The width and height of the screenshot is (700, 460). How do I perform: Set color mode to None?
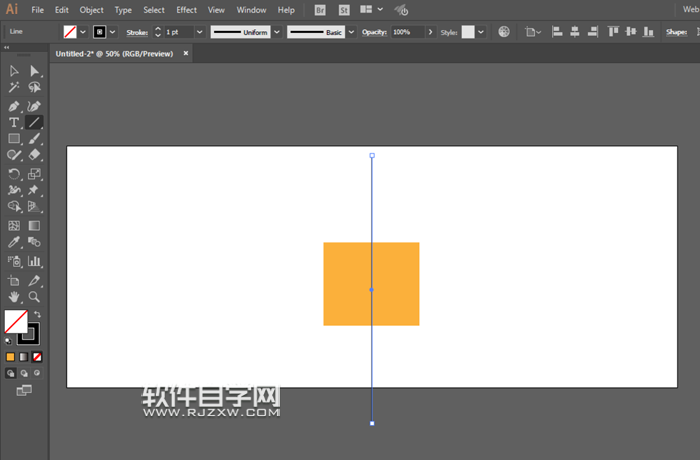click(37, 356)
